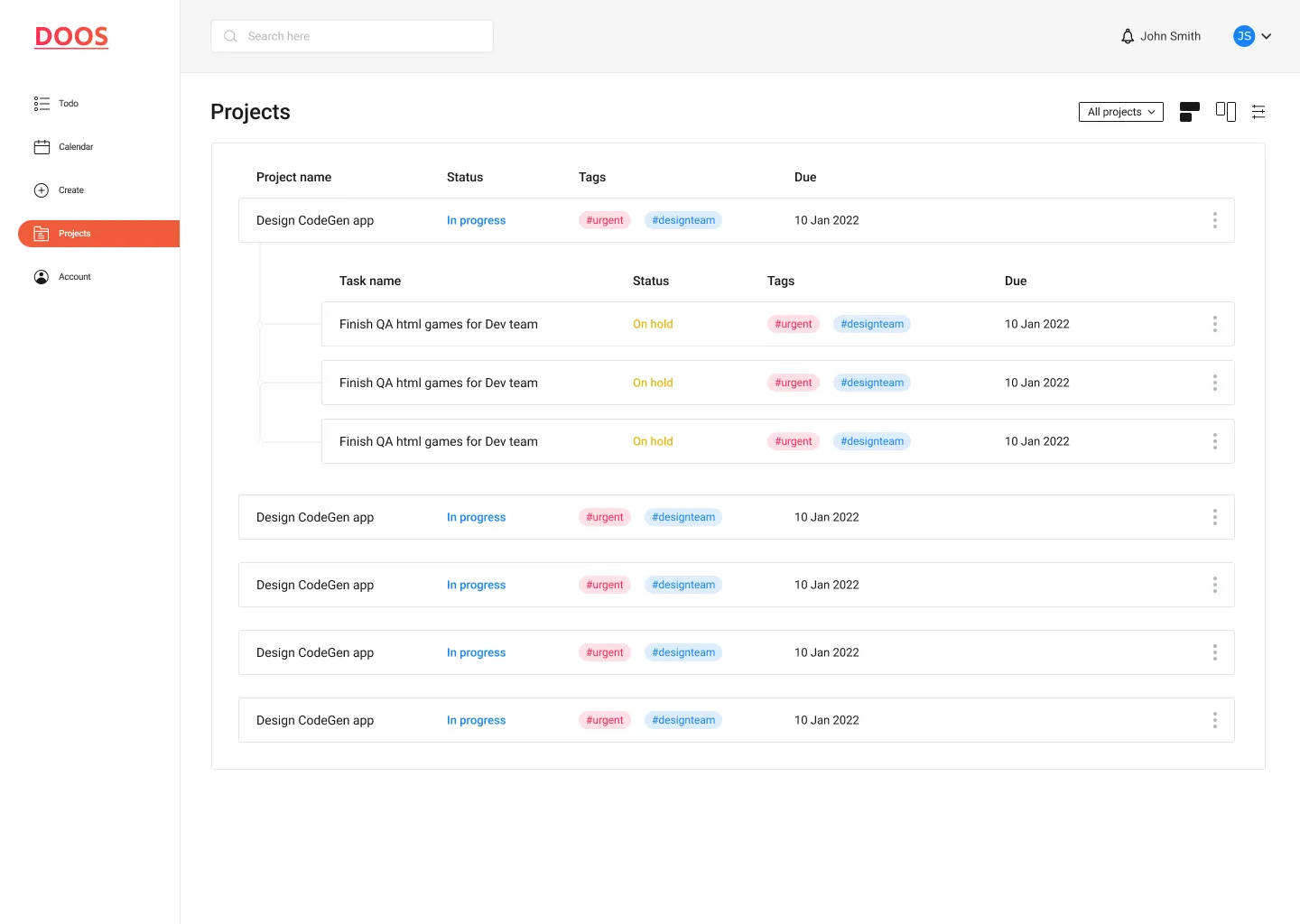Click the projects table Status column header
Screen dimensions: 1300x924
click(465, 177)
